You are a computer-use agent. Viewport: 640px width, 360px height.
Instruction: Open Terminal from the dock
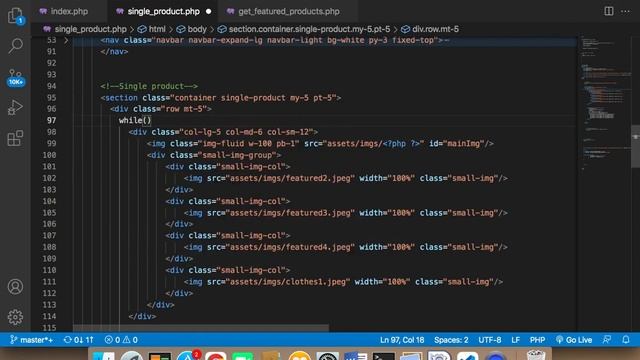click(x=383, y=357)
